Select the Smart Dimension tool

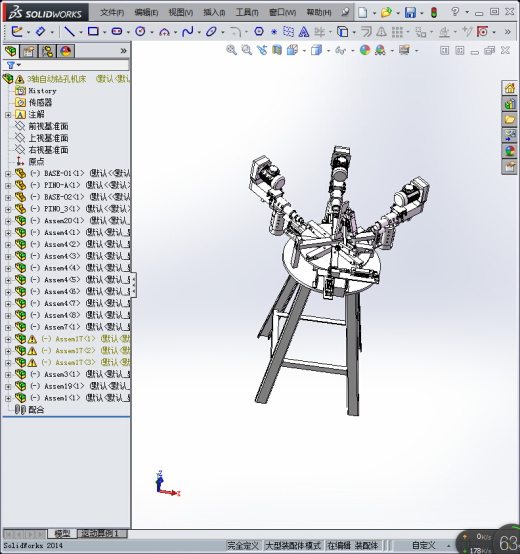point(40,32)
